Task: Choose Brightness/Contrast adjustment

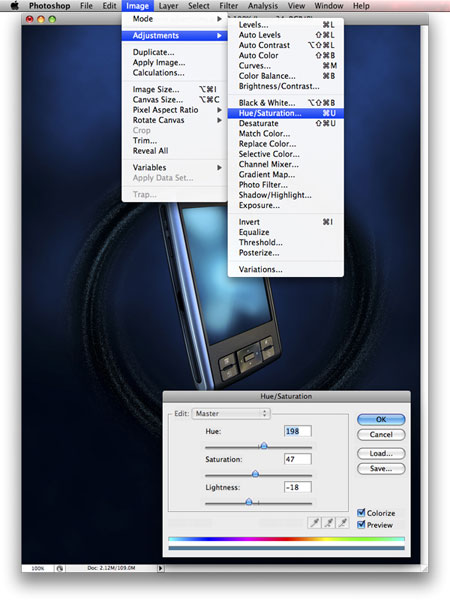Action: 286,86
